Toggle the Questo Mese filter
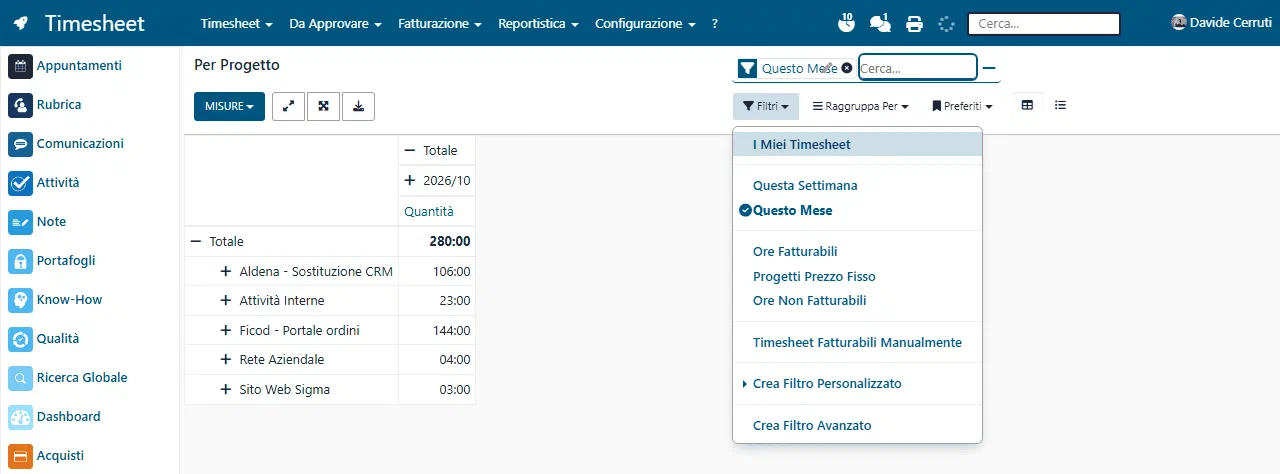1280x474 pixels. click(792, 210)
